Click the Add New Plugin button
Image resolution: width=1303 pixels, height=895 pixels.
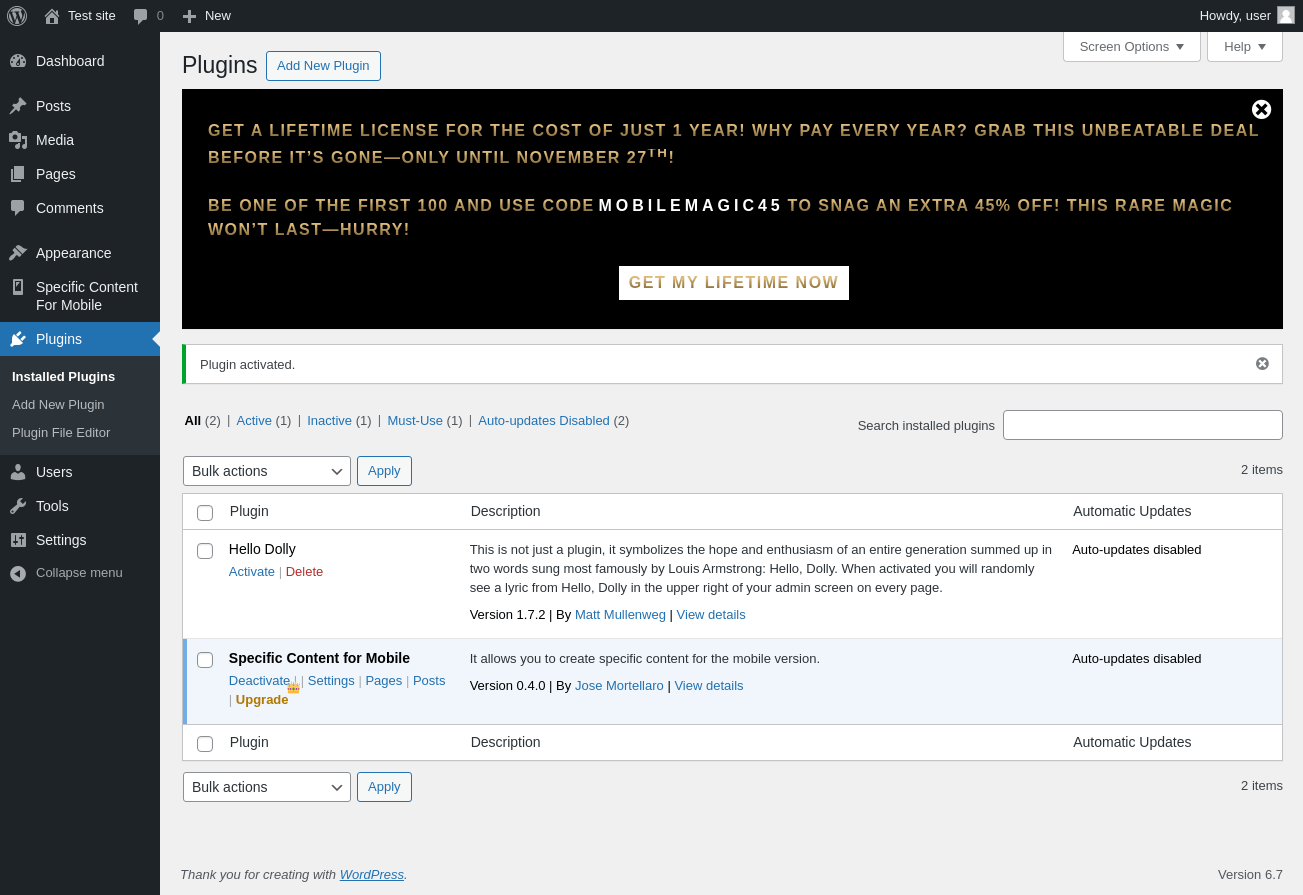coord(323,66)
